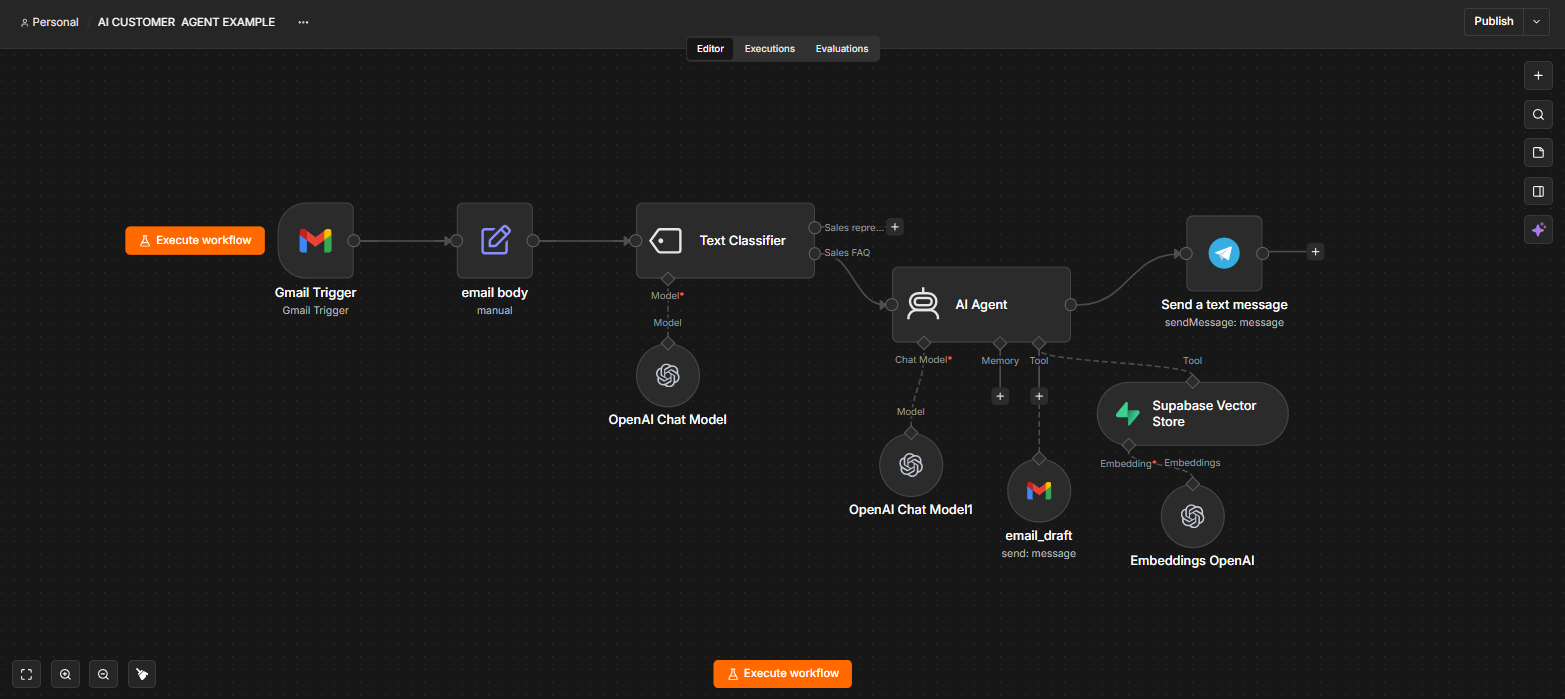Select the OpenAI Chat Model1 node icon
Screen dimensions: 1565x699
coord(911,464)
